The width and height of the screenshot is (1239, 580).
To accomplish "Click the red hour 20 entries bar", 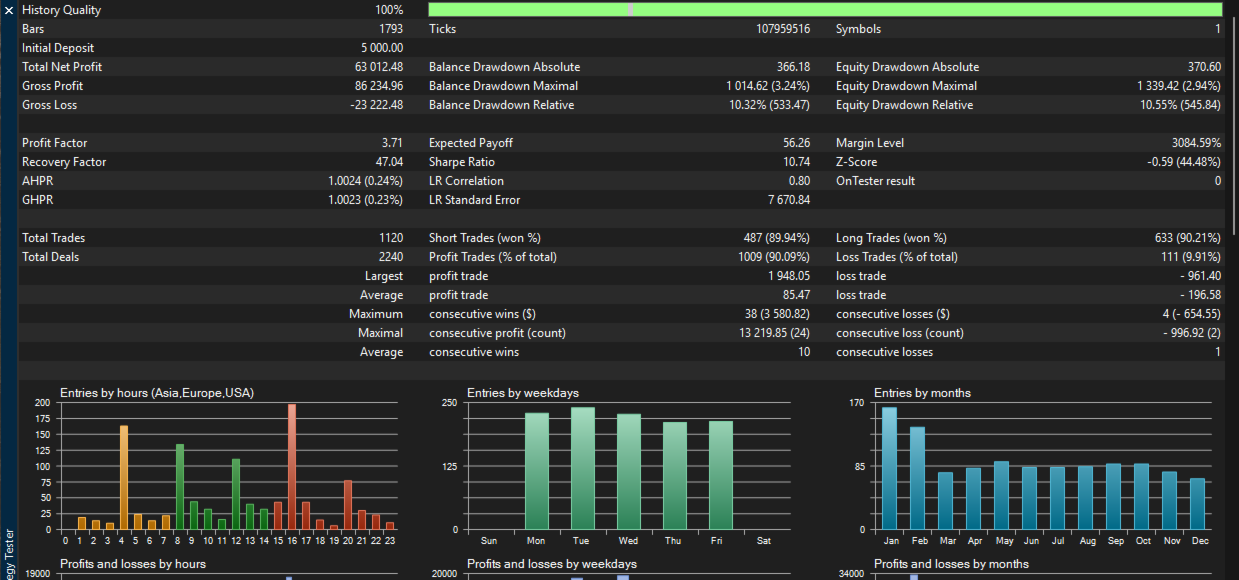I will tap(348, 505).
